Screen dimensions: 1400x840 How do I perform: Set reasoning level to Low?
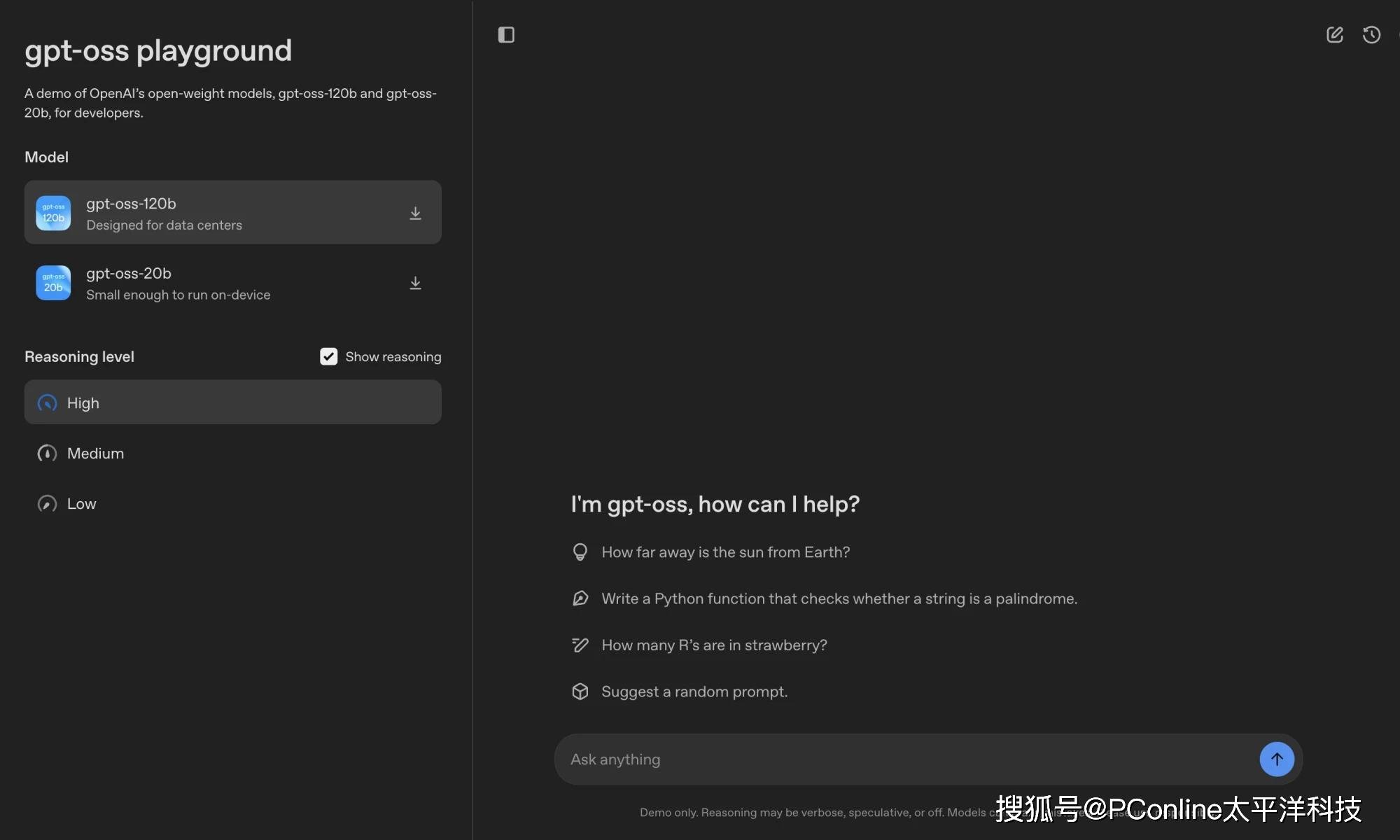pos(232,504)
